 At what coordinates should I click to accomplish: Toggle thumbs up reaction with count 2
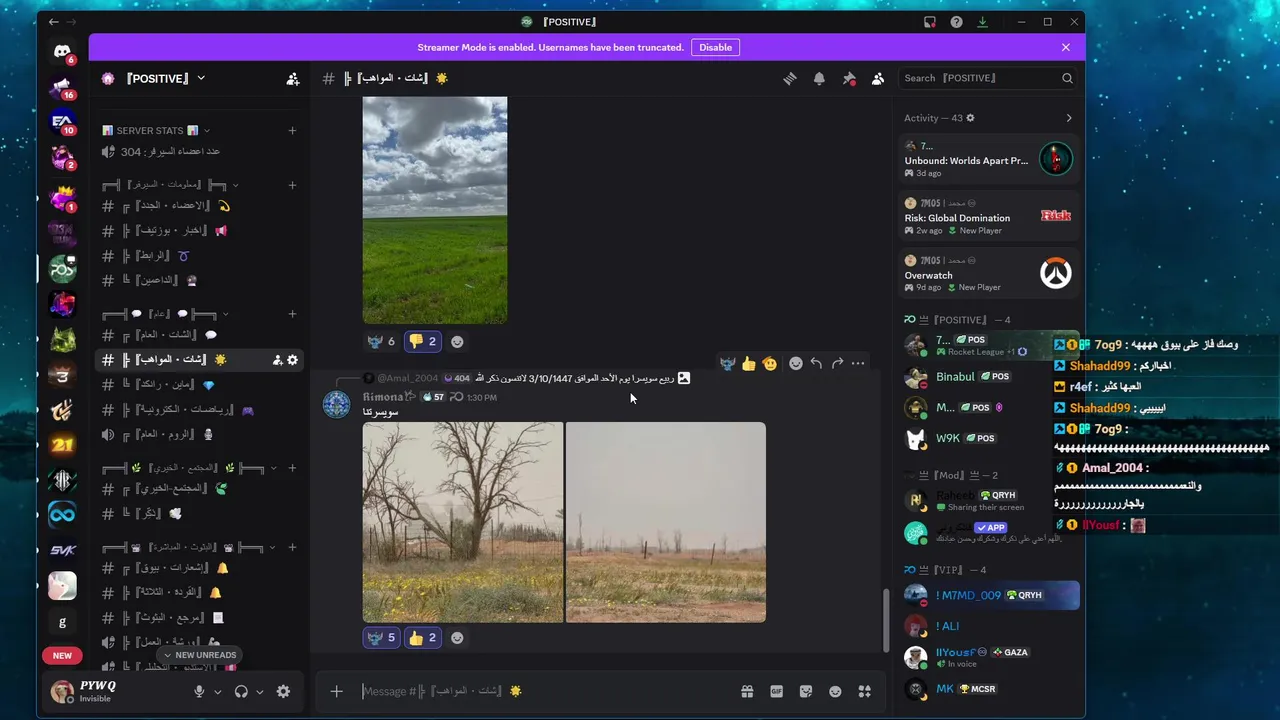(422, 637)
